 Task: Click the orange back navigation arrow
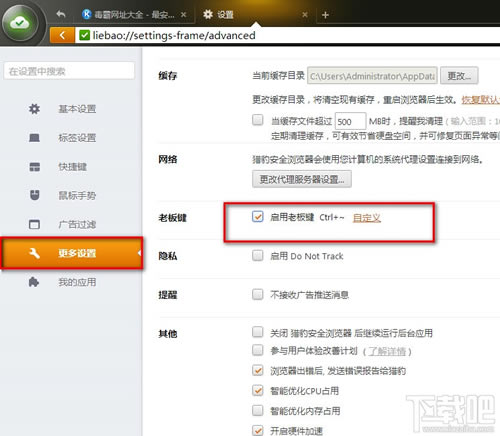62,35
